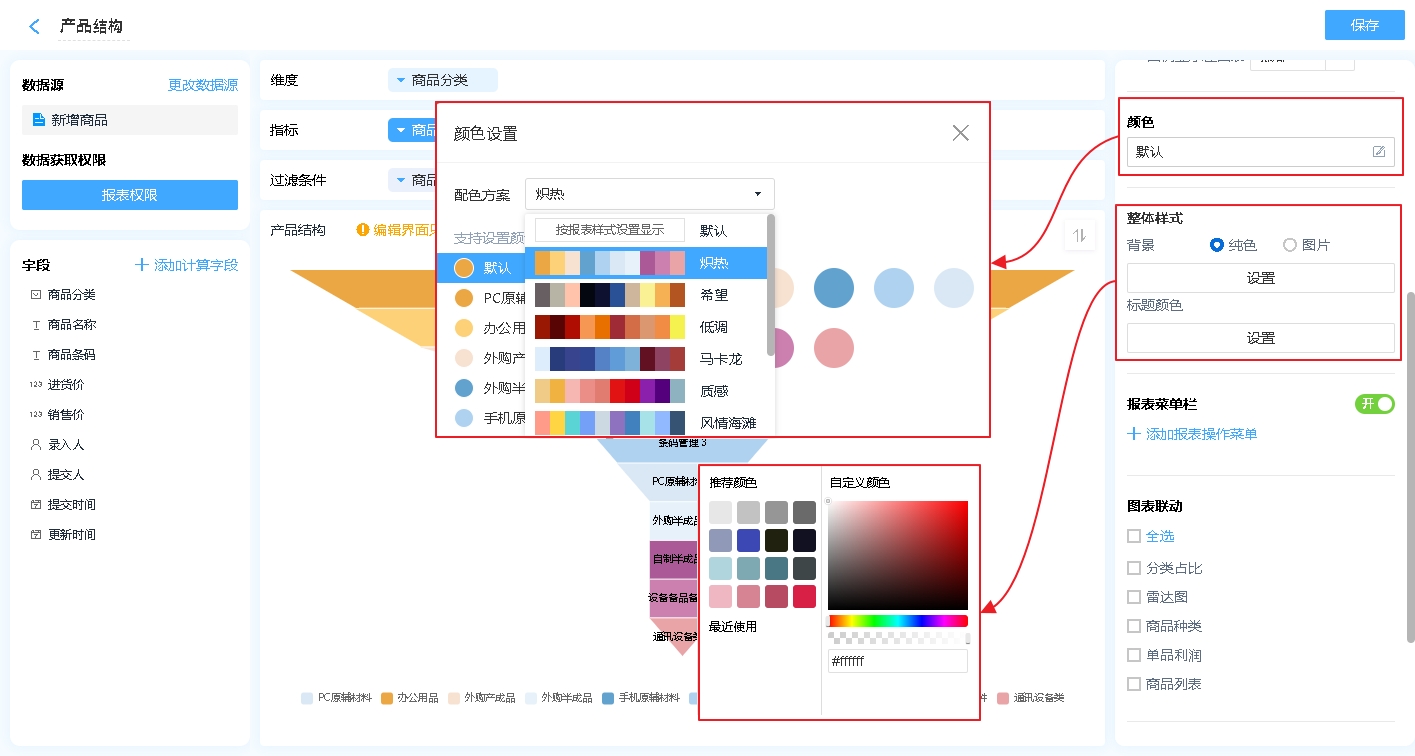The height and width of the screenshot is (756, 1415).
Task: Click the 保存 button
Action: click(1364, 25)
